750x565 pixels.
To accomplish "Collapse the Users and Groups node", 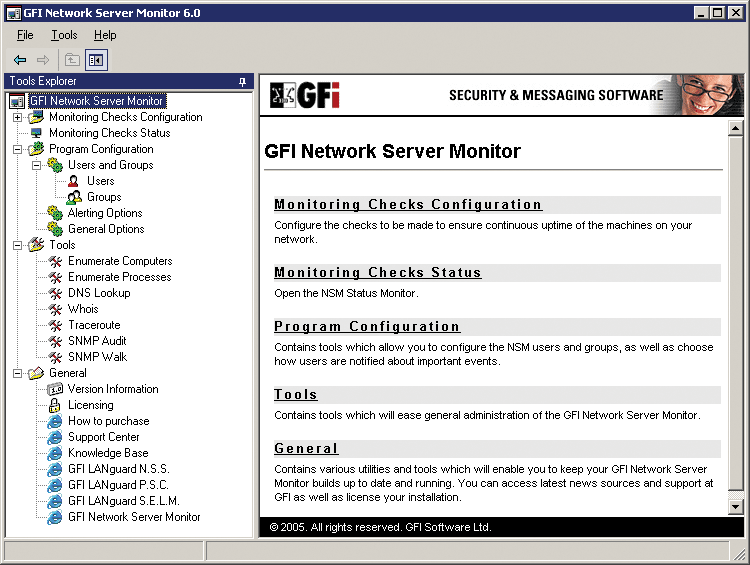I will [36, 165].
